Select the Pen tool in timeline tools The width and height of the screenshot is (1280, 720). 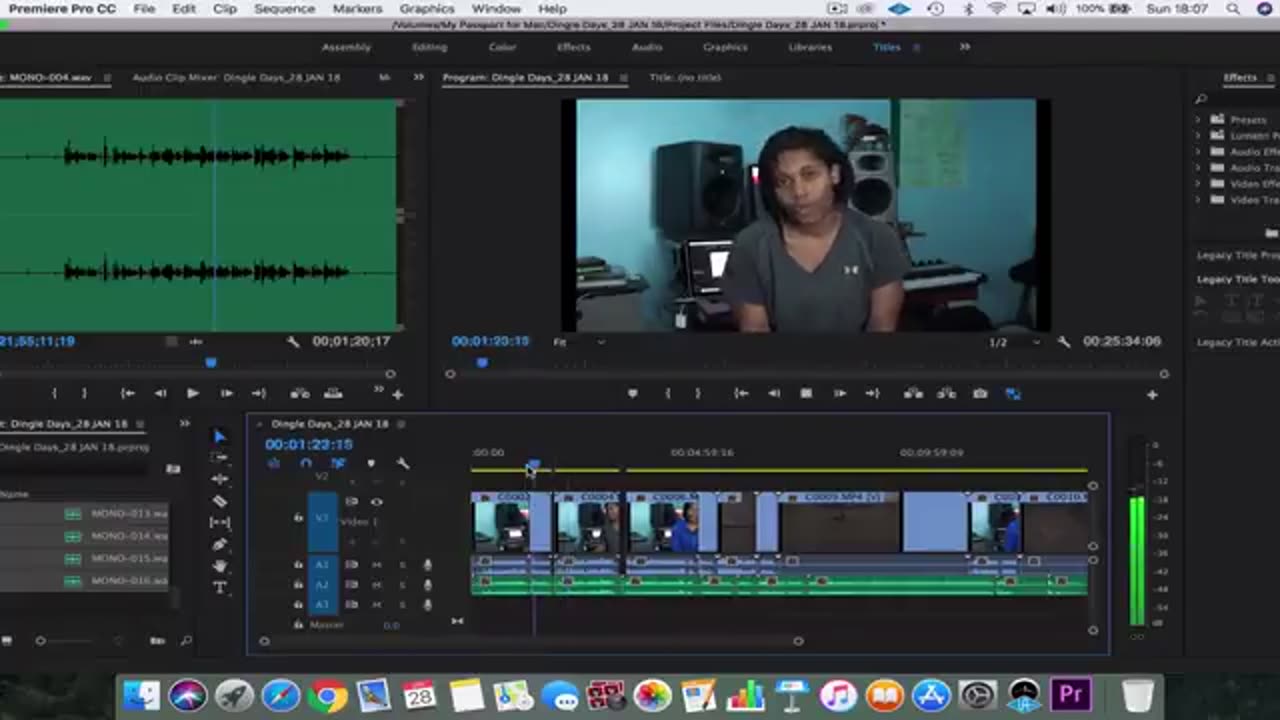click(220, 544)
